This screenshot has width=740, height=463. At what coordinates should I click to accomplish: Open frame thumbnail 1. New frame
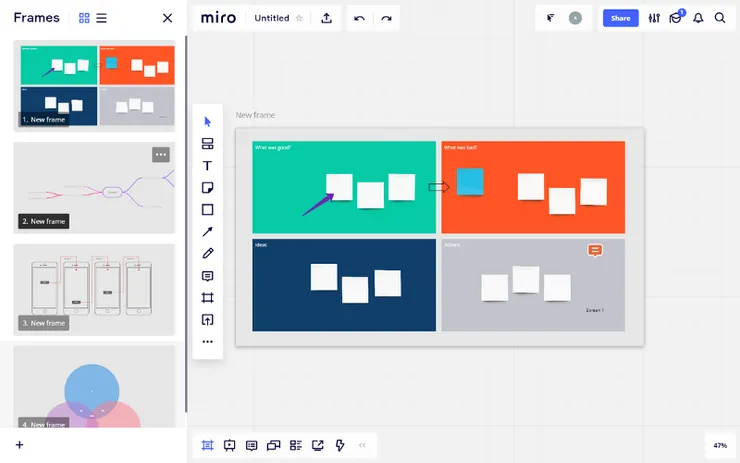(94, 85)
